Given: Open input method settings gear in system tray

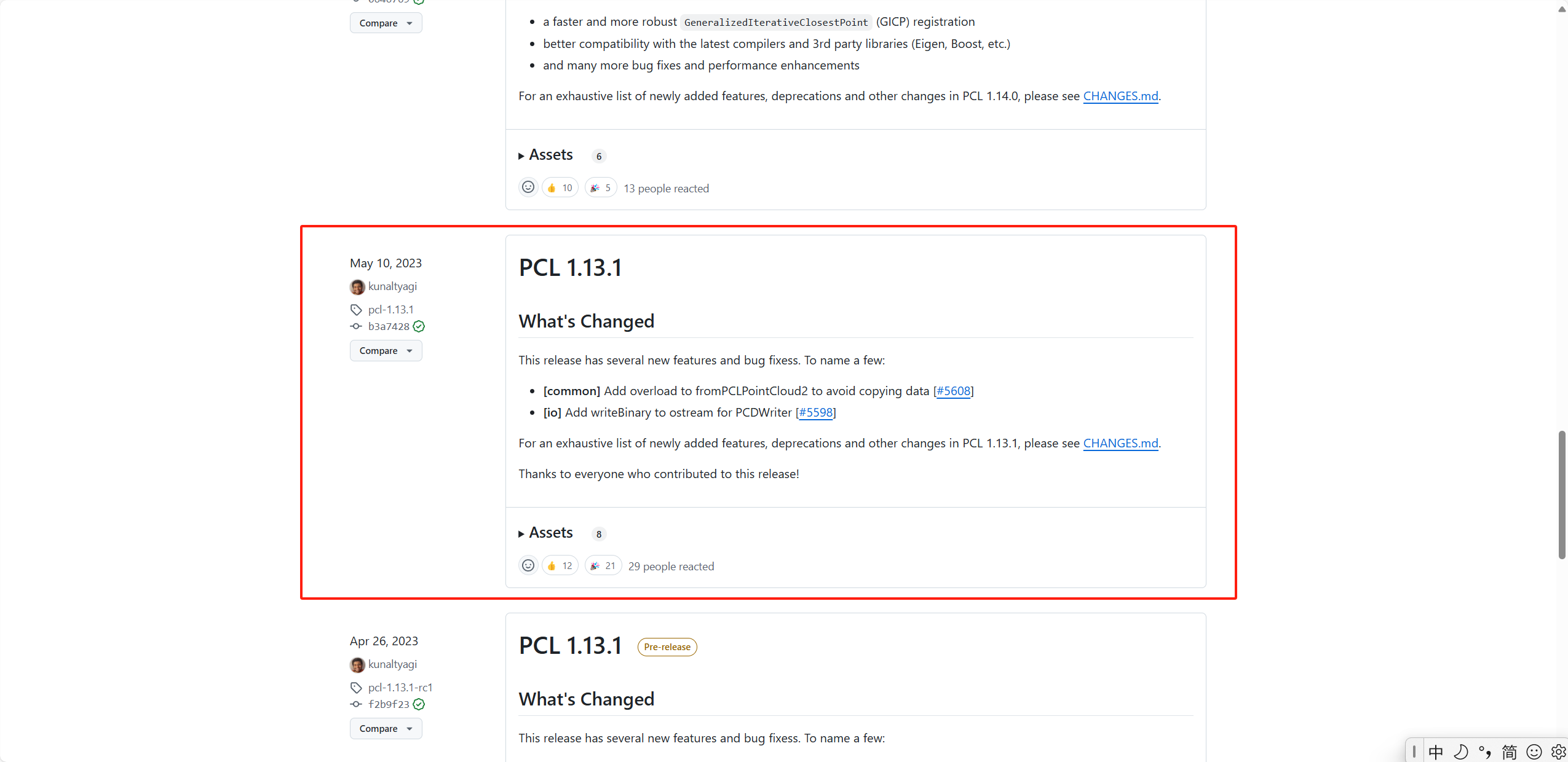Looking at the screenshot, I should coord(1558,751).
